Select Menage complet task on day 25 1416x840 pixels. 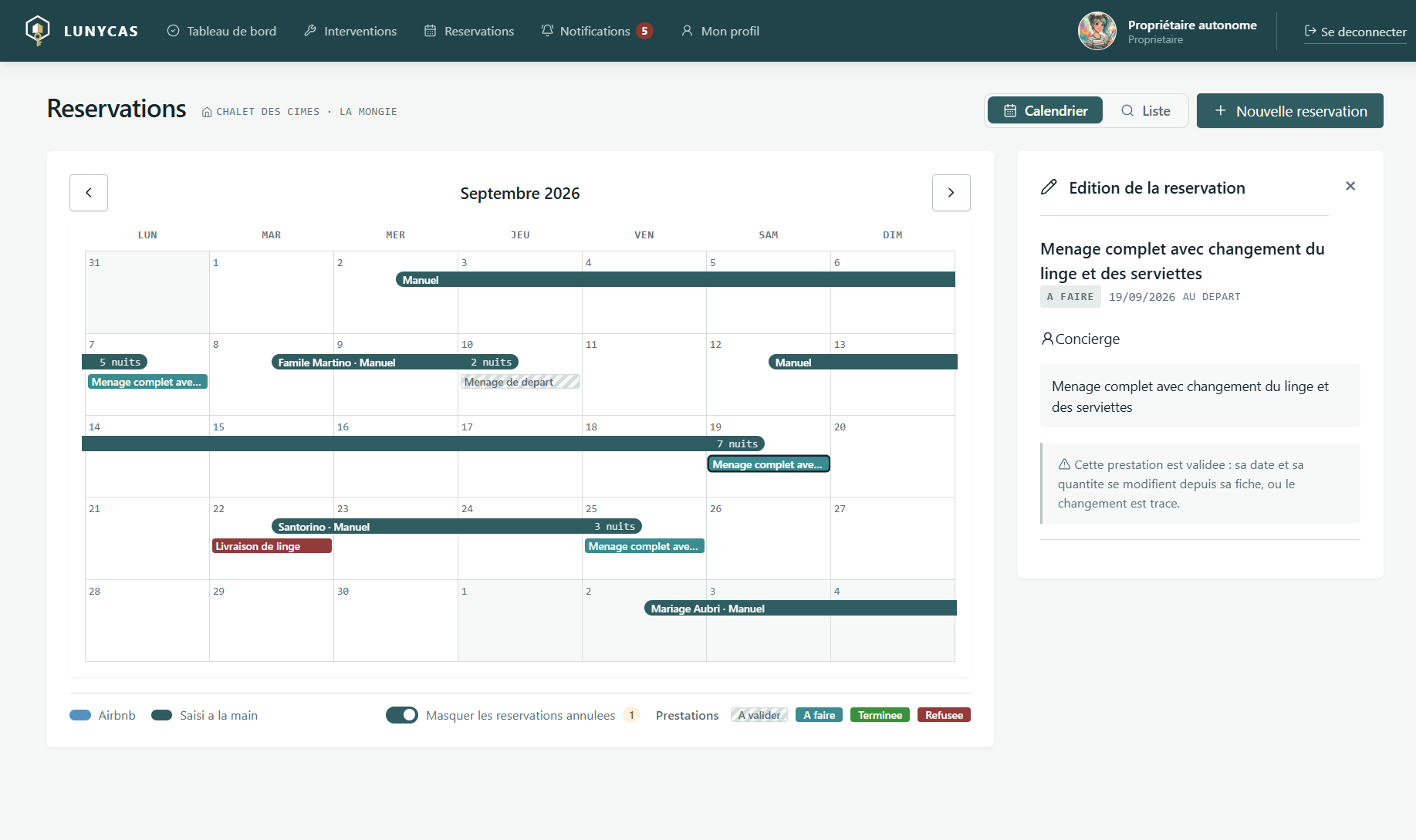click(x=644, y=546)
